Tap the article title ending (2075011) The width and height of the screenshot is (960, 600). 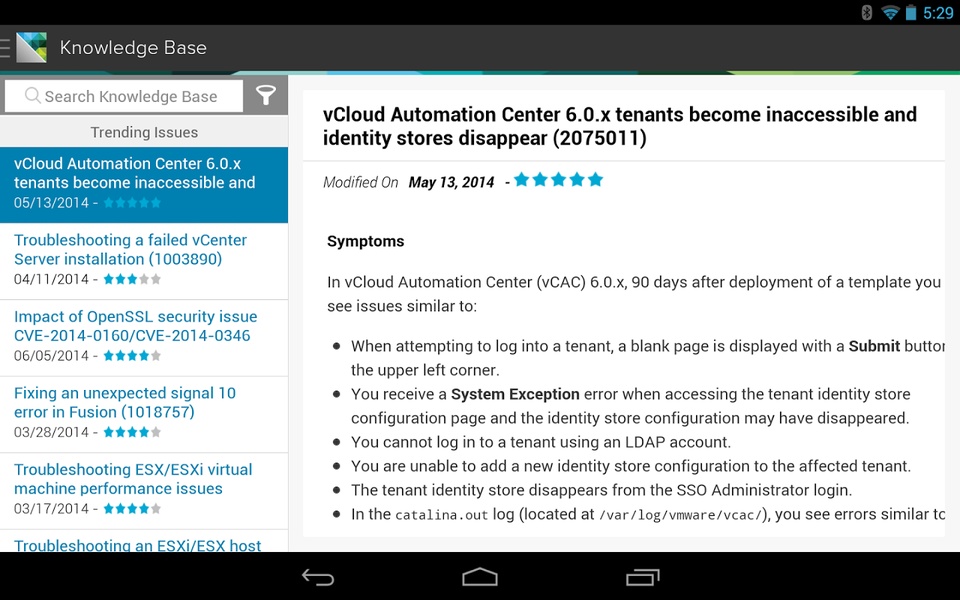point(620,126)
